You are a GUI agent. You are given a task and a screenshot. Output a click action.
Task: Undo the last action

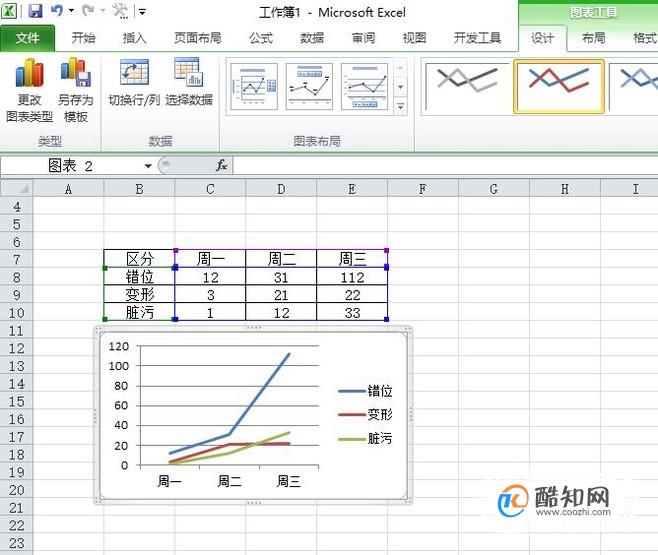tap(57, 11)
